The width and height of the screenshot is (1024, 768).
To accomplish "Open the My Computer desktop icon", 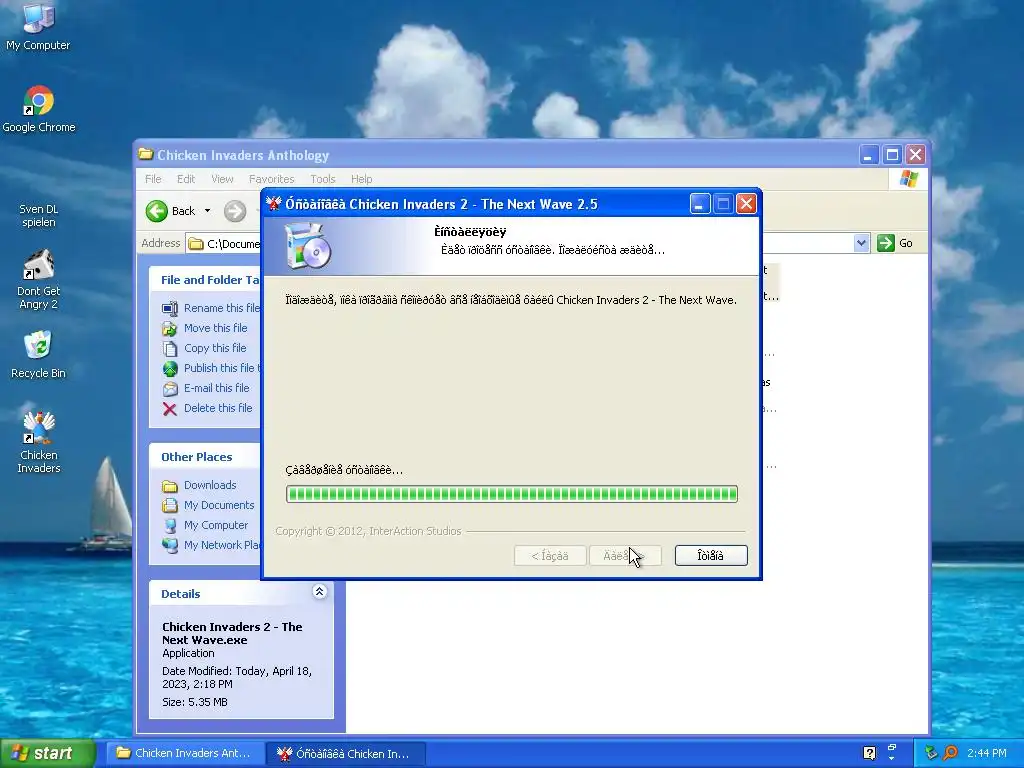I will [x=38, y=26].
